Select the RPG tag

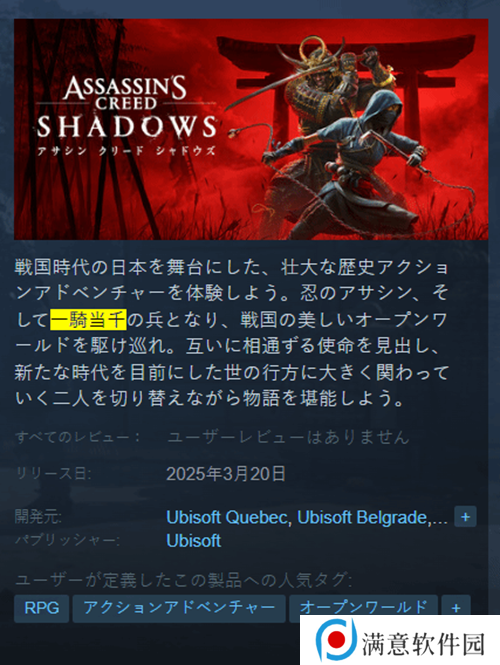click(42, 608)
